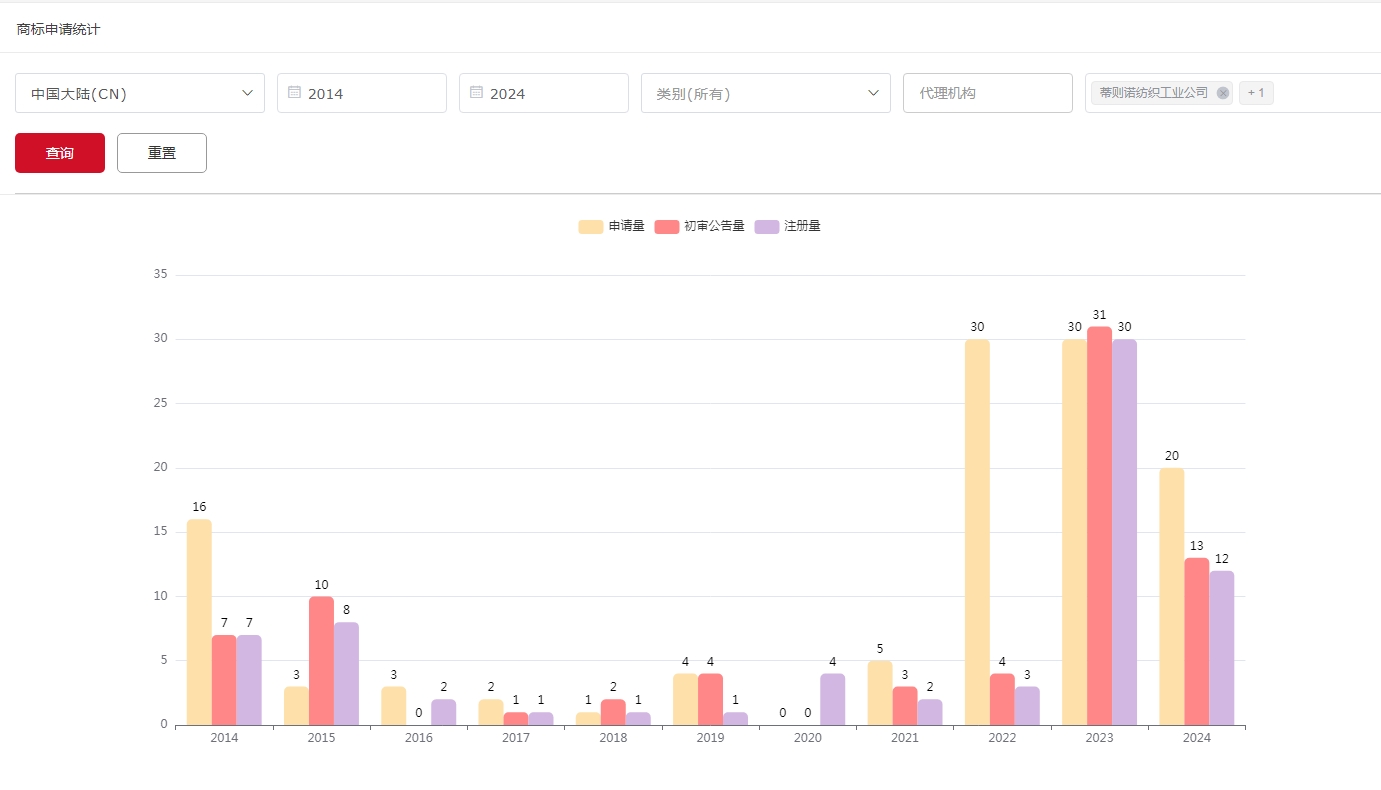Select the 2022 yellow bar labeled 30
Image resolution: width=1381 pixels, height=790 pixels.
pos(977,532)
